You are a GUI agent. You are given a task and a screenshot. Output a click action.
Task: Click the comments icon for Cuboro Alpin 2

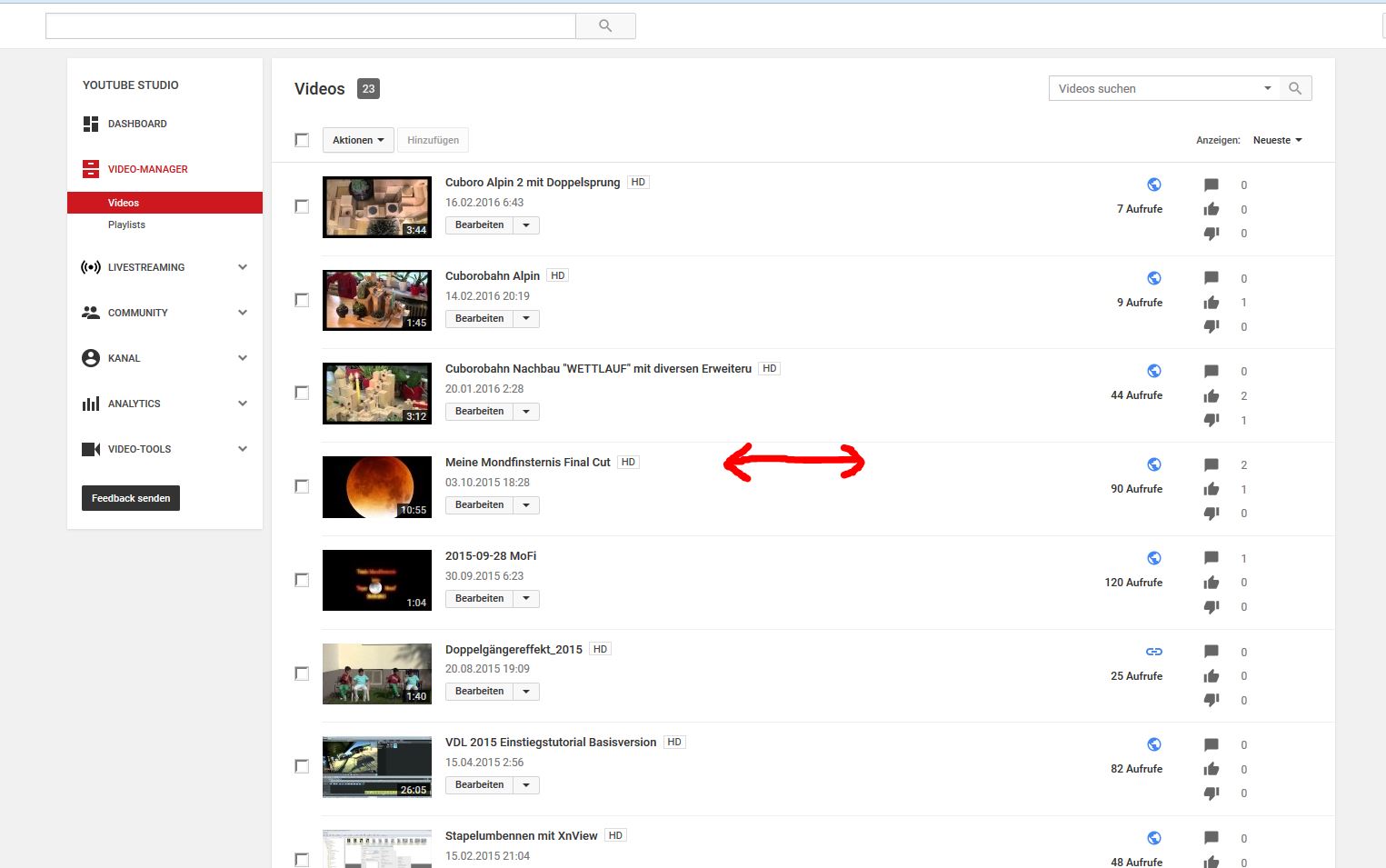[x=1211, y=185]
